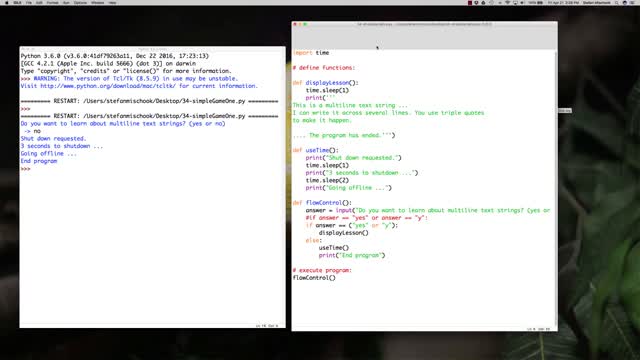The width and height of the screenshot is (640, 360).
Task: Click the red square menu bar icon
Action: (470, 2)
